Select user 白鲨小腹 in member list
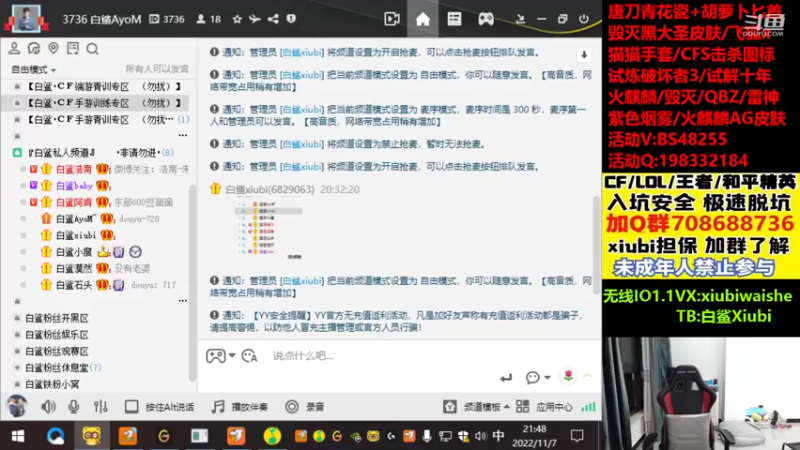Image resolution: width=800 pixels, height=450 pixels. tap(73, 252)
